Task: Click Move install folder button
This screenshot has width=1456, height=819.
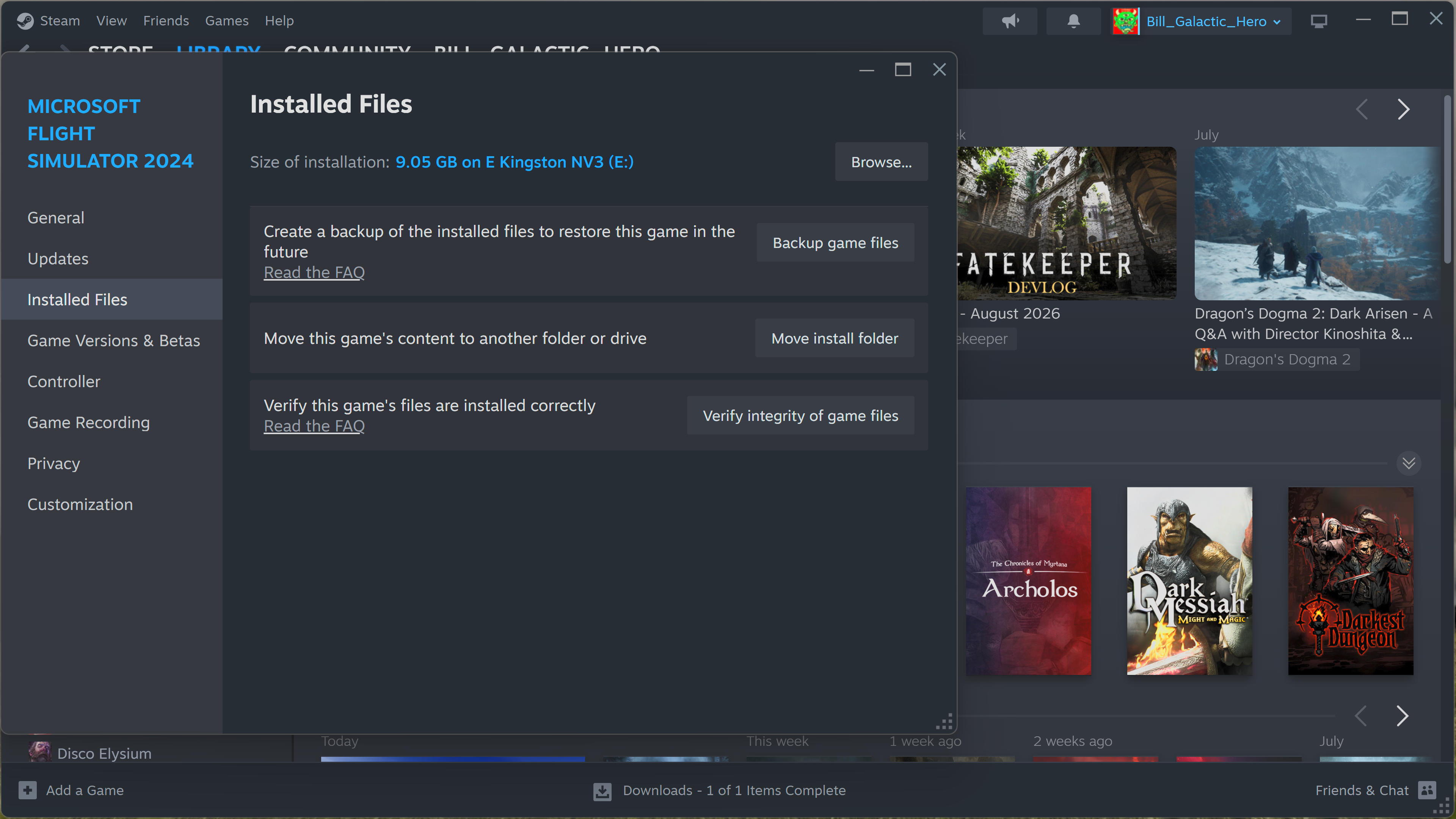Action: point(835,338)
